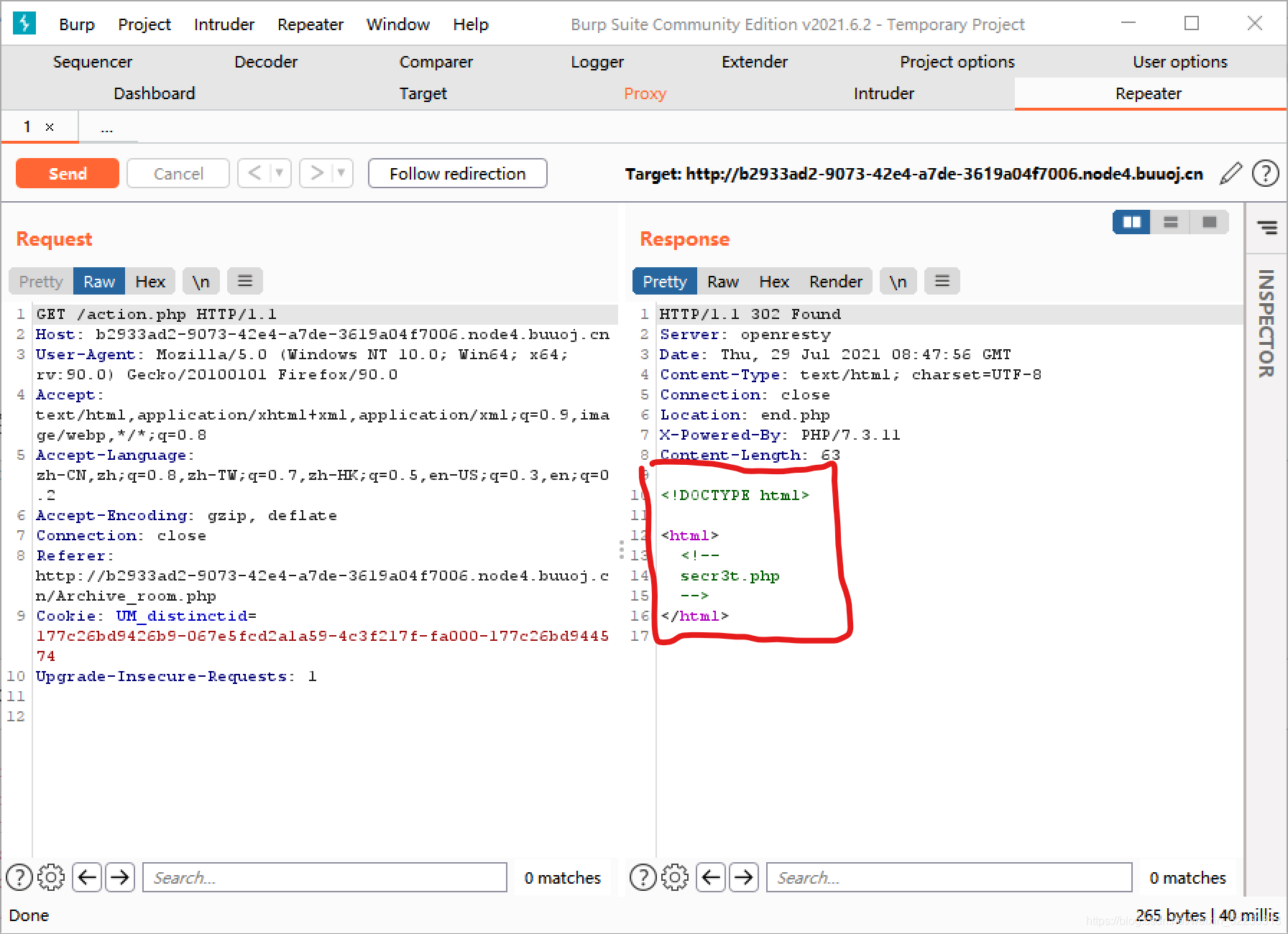
Task: Switch to Target tab
Action: point(423,93)
